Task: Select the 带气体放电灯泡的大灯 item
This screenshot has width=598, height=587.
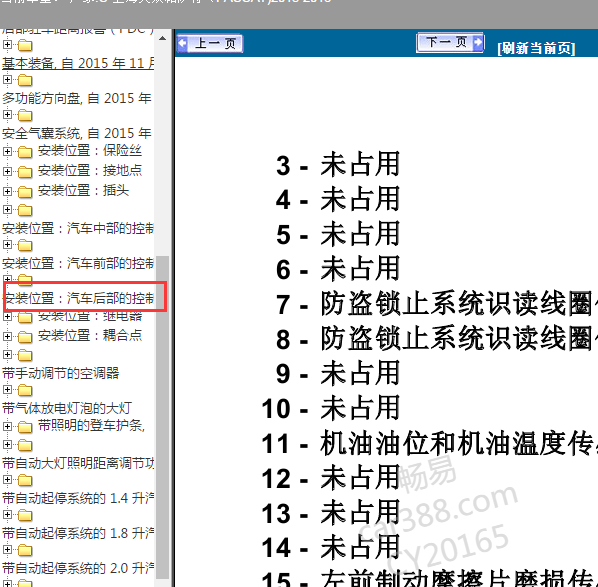Action: [67, 408]
